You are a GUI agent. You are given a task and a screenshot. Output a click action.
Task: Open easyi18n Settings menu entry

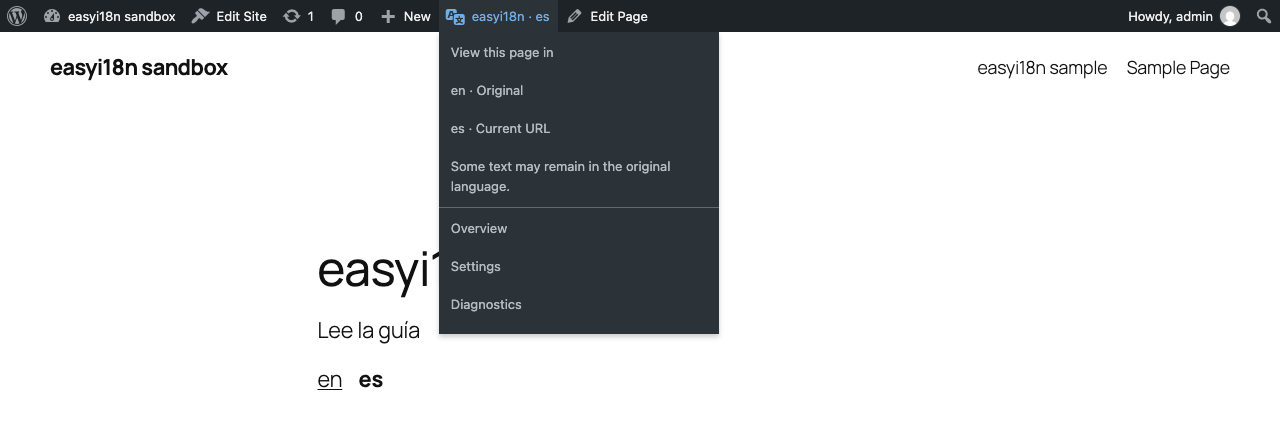click(x=579, y=266)
